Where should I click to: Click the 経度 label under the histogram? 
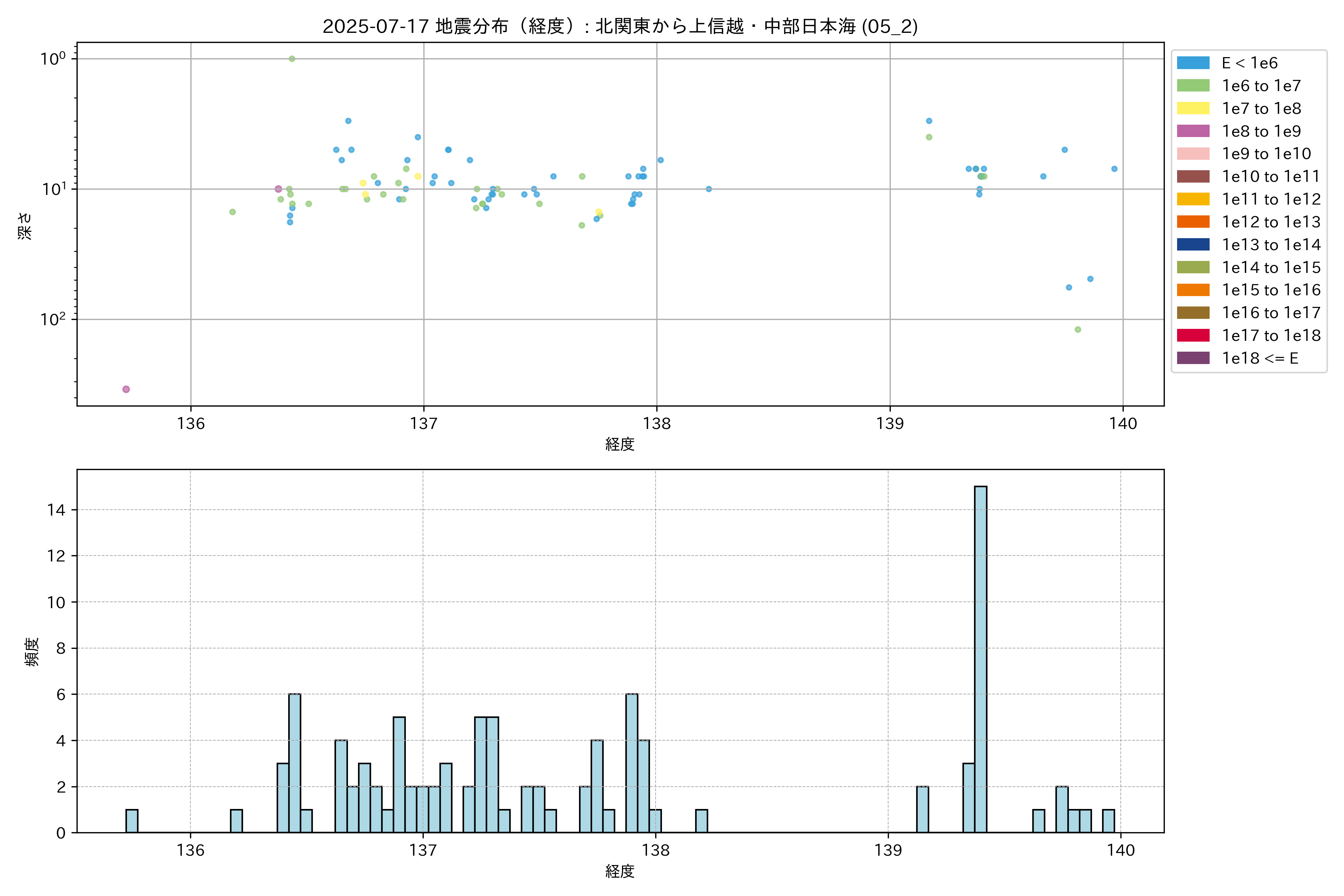click(x=620, y=871)
